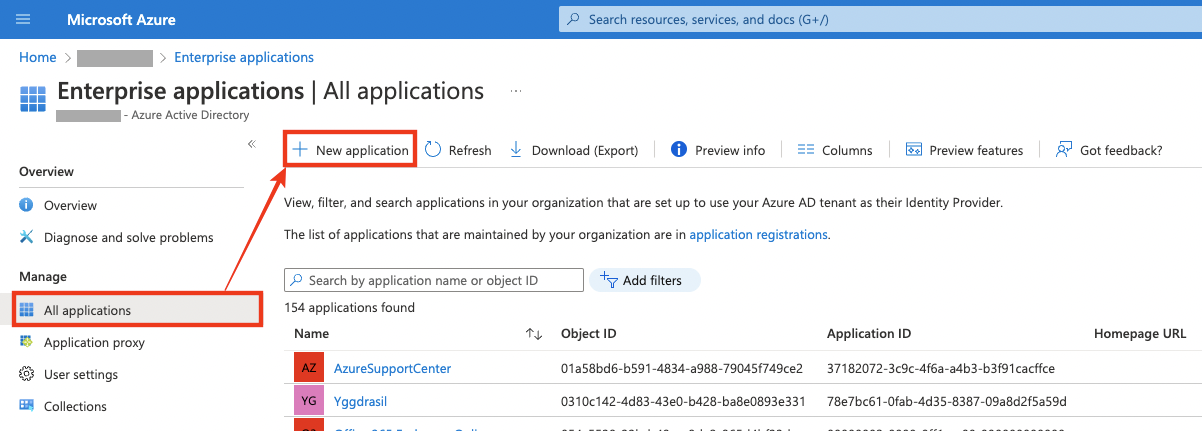1202x431 pixels.
Task: Open Application proxy in sidebar
Action: (94, 342)
